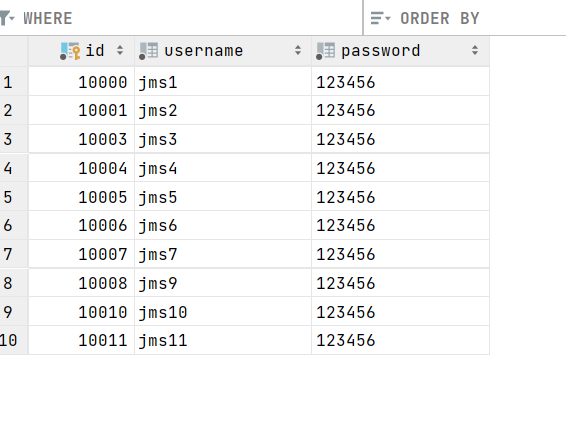
Task: Toggle sort arrows on id column
Action: click(x=120, y=50)
